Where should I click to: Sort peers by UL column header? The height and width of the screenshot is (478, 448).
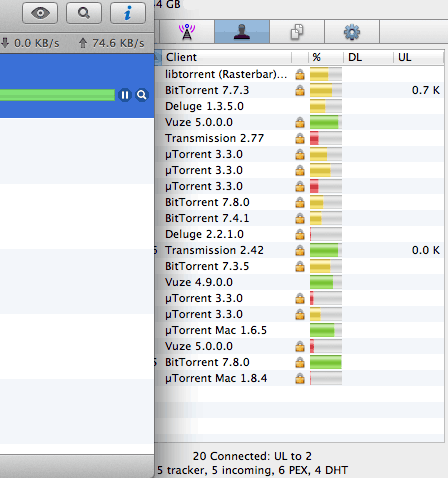tap(418, 57)
